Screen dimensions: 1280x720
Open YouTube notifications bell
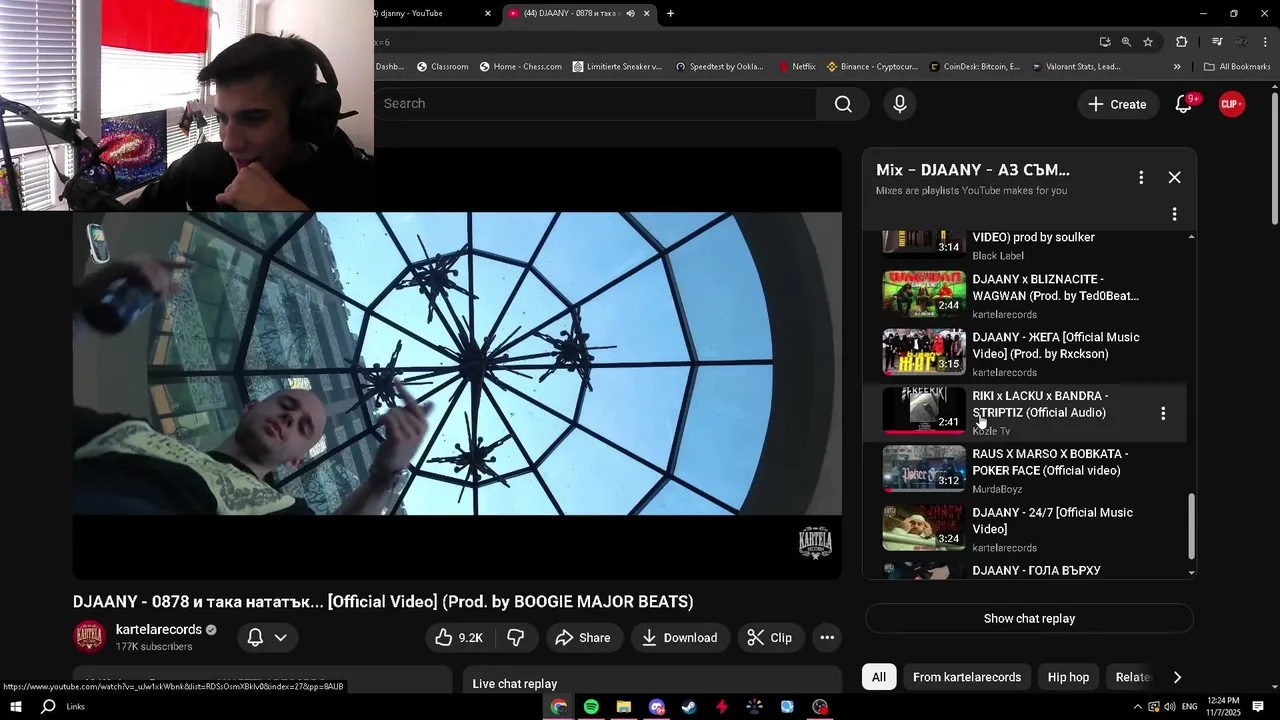[x=1183, y=104]
